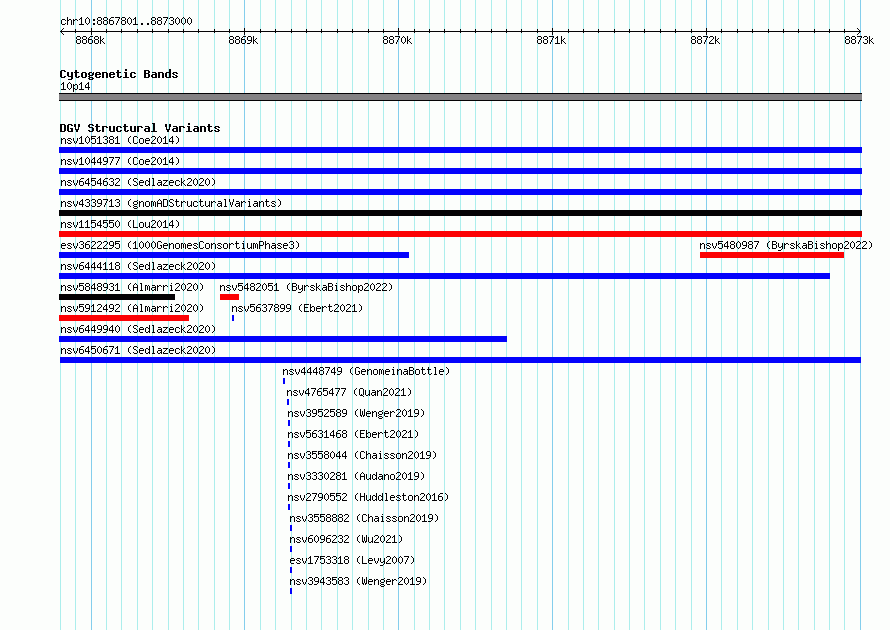Click the nsv5637899 (Ebert2021) label
This screenshot has height=630, width=890.
297,308
